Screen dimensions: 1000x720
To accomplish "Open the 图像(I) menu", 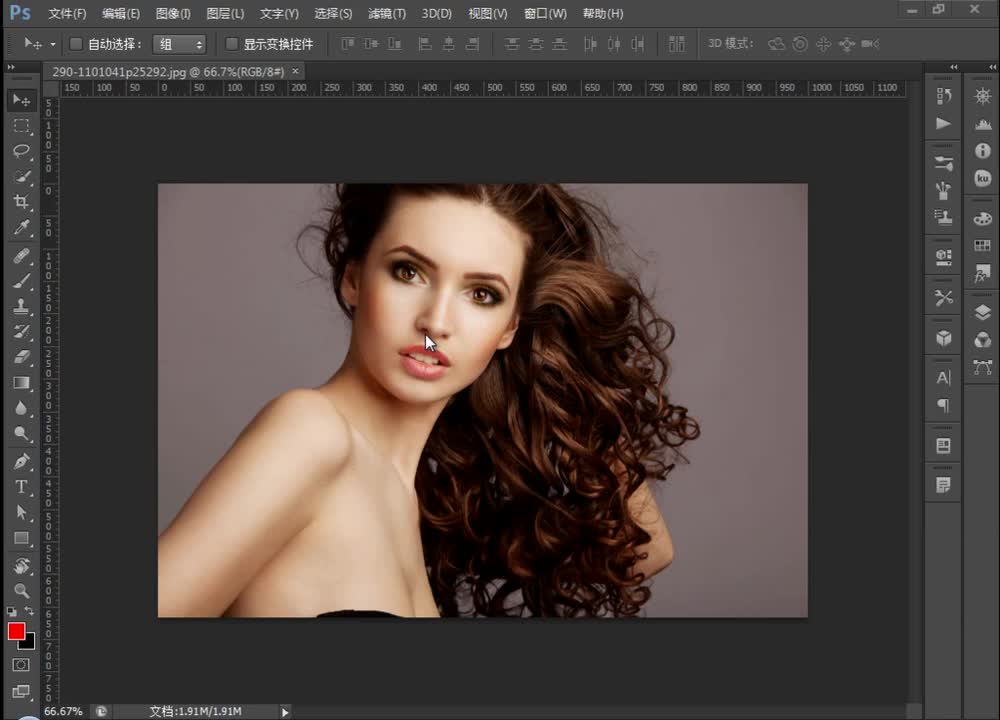I will click(173, 14).
